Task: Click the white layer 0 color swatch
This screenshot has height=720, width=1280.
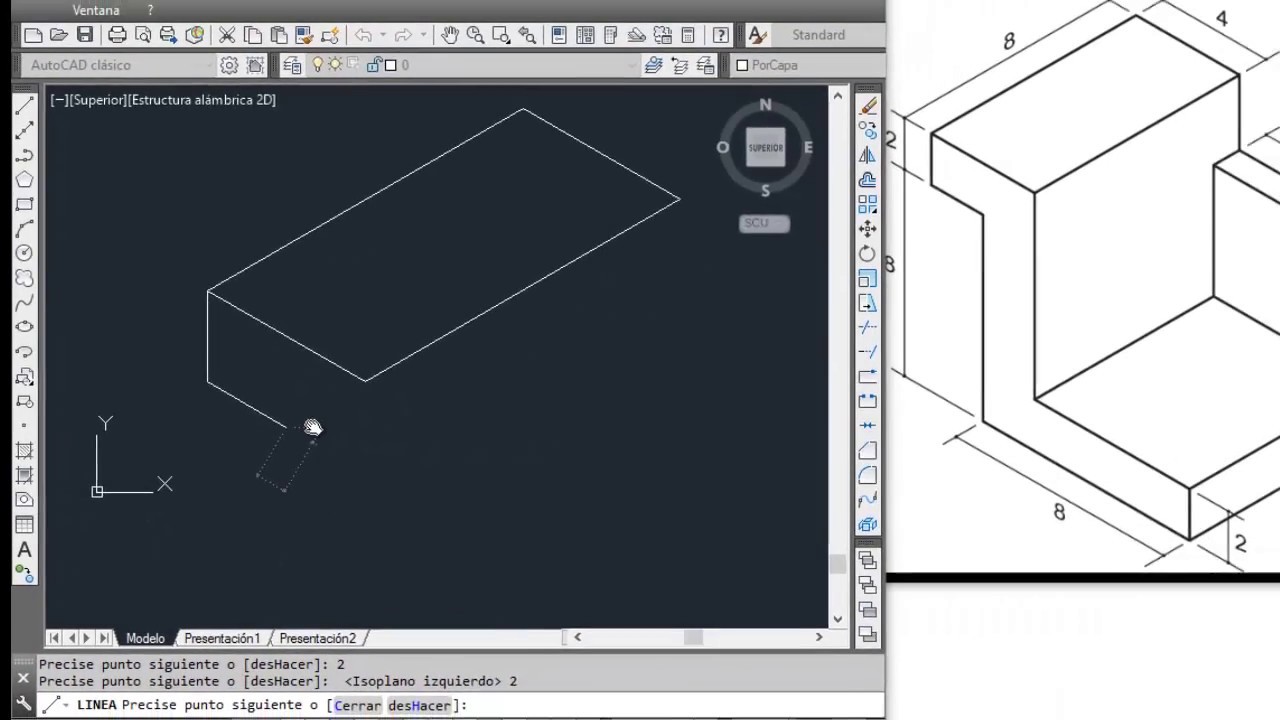Action: 391,65
